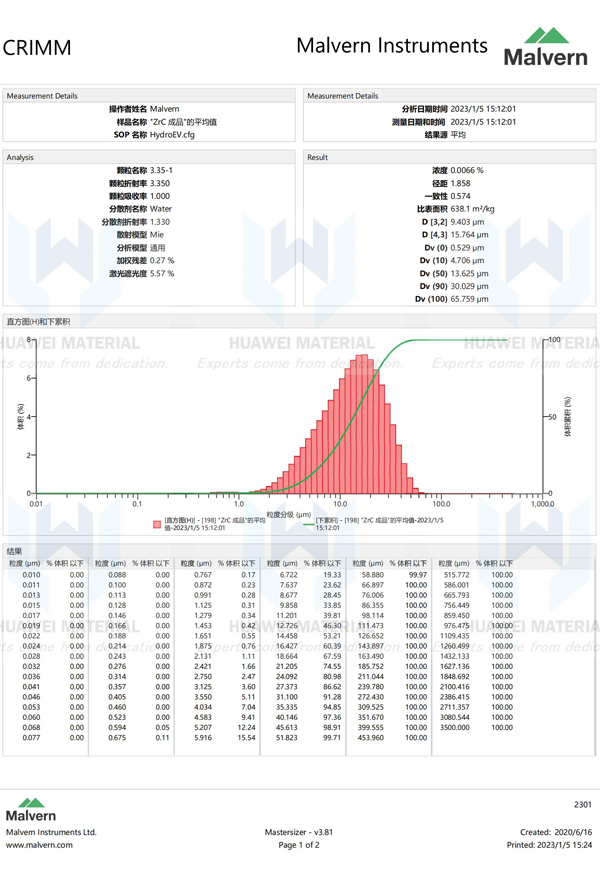The width and height of the screenshot is (600, 875).
Task: Click the Malvern Instruments header title
Action: pos(392,46)
